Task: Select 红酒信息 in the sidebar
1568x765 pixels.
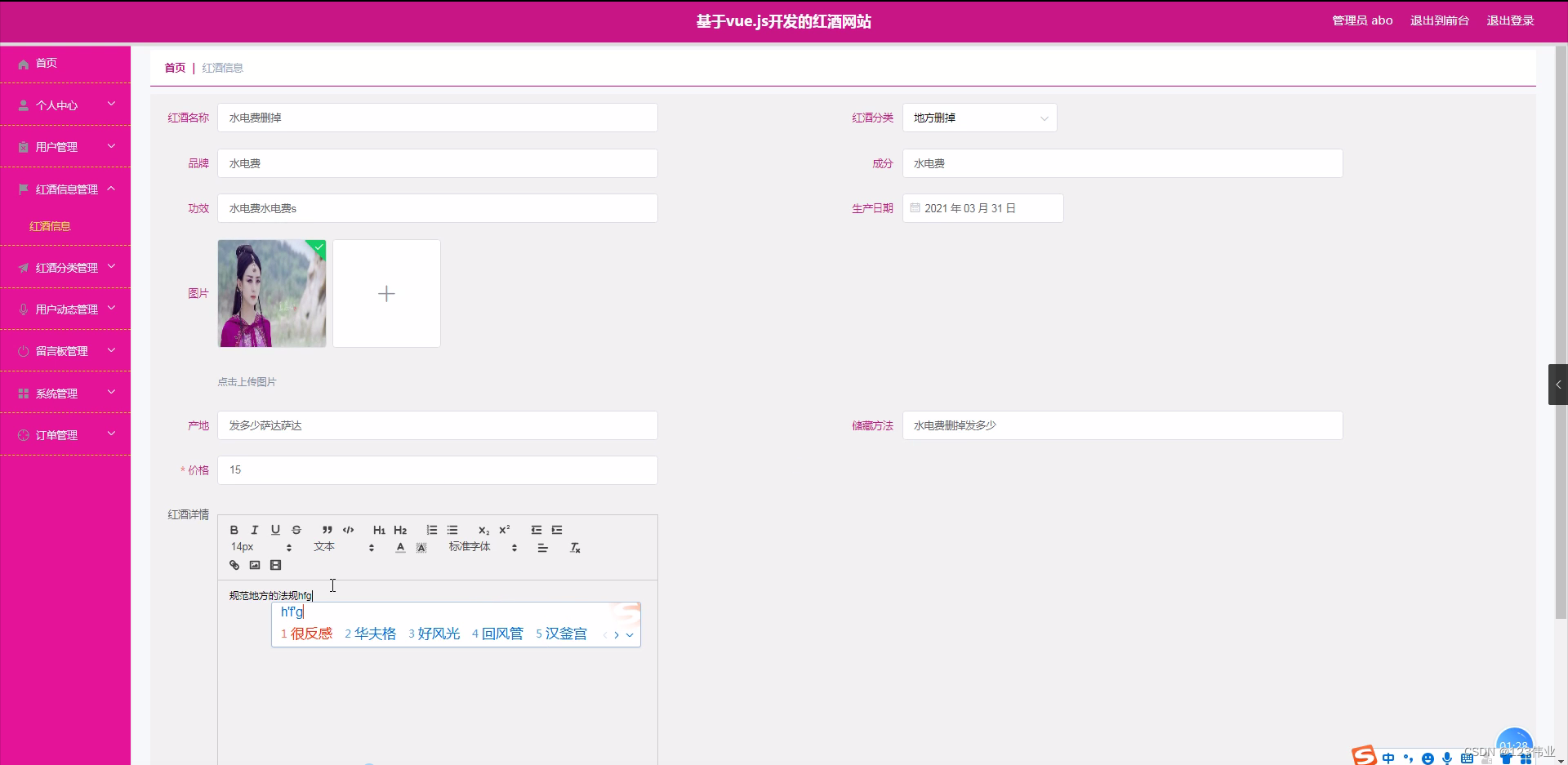Action: [52, 226]
